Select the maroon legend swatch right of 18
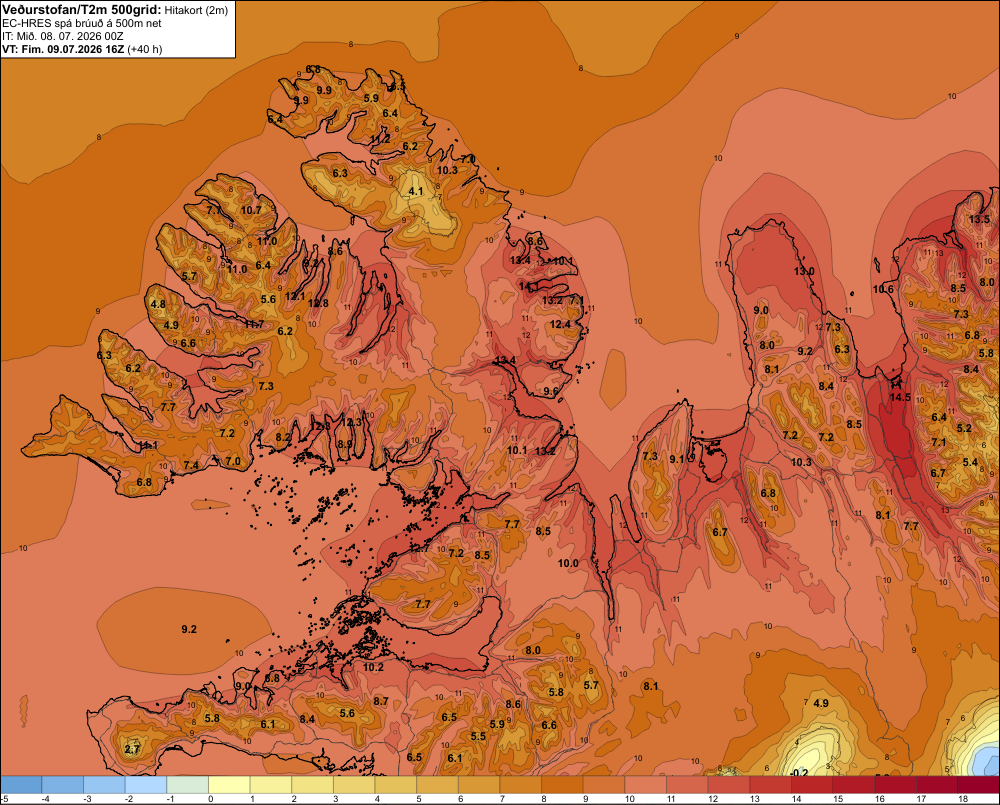This screenshot has width=1000, height=805. tap(978, 785)
